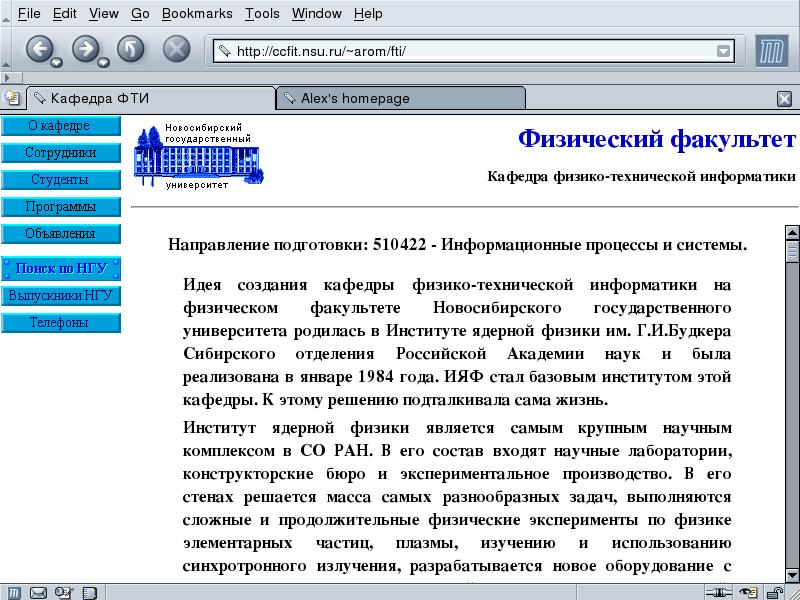Open the О кафедре page link
The height and width of the screenshot is (600, 800).
click(x=61, y=126)
